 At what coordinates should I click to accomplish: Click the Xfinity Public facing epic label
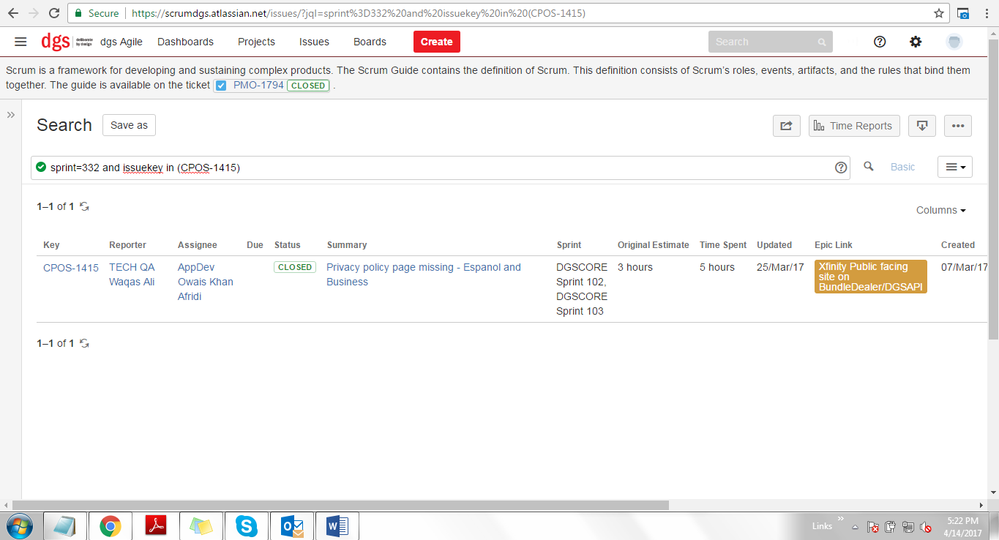coord(870,276)
